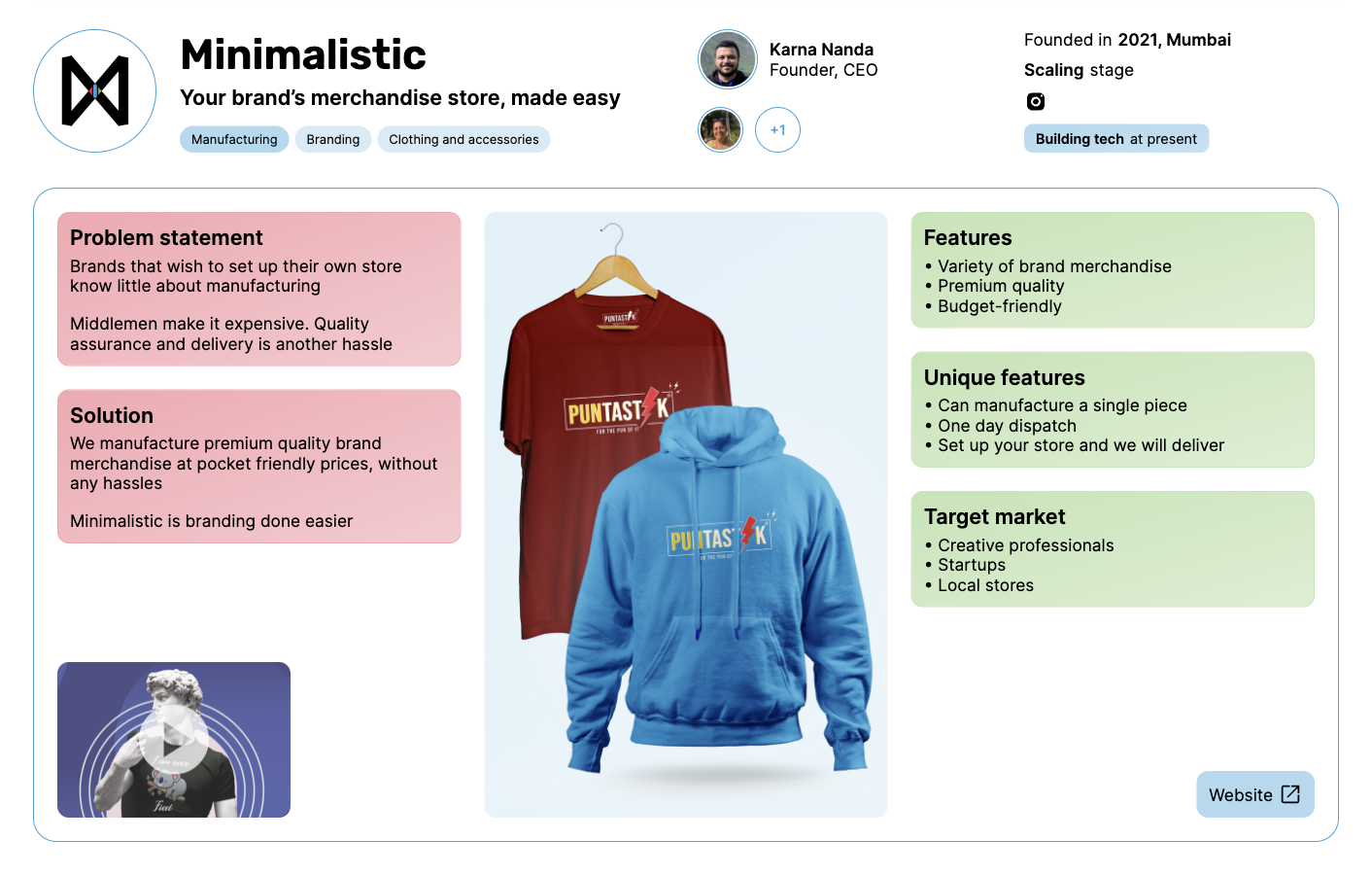
Task: Expand the +1 more team members
Action: 777,129
